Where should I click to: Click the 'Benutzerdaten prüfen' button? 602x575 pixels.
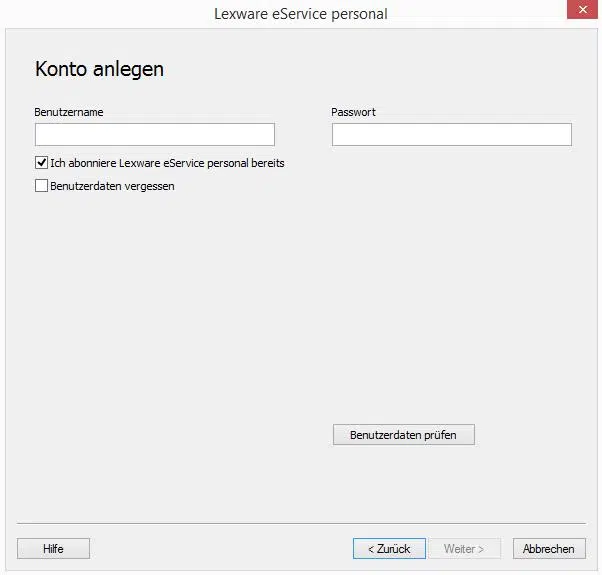(404, 435)
